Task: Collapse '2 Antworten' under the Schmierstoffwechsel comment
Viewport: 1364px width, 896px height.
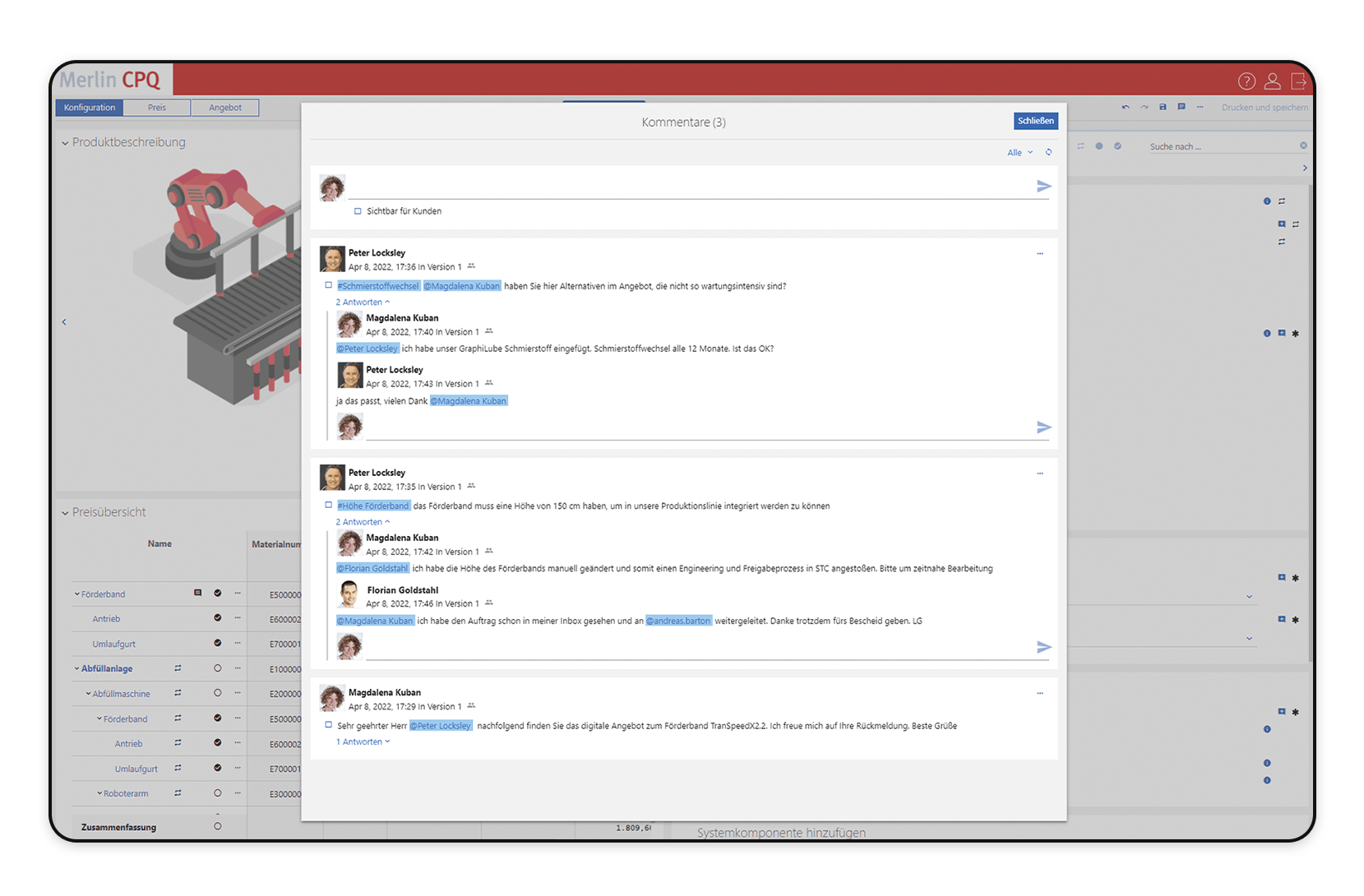Action: (363, 302)
